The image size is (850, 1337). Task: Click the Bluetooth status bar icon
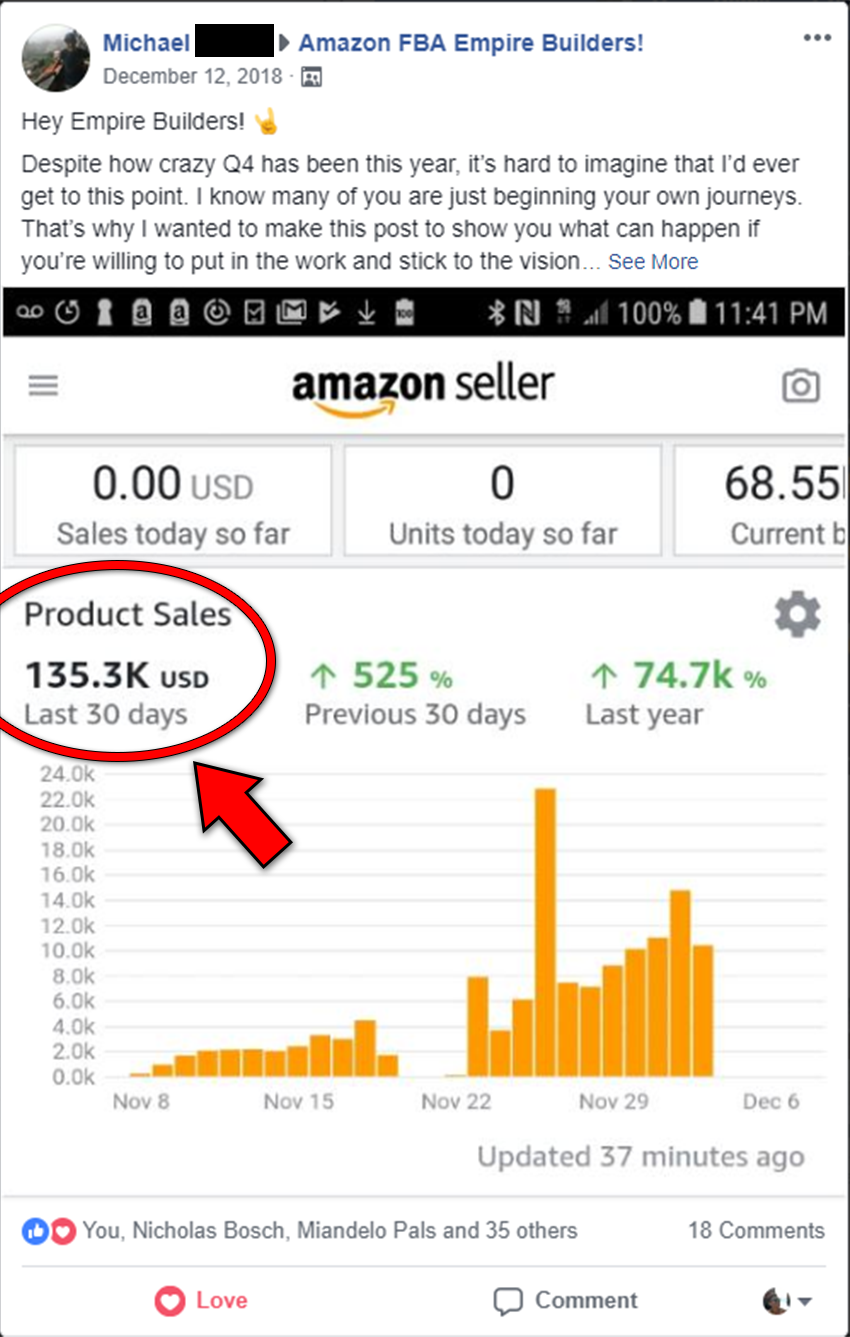coord(496,314)
